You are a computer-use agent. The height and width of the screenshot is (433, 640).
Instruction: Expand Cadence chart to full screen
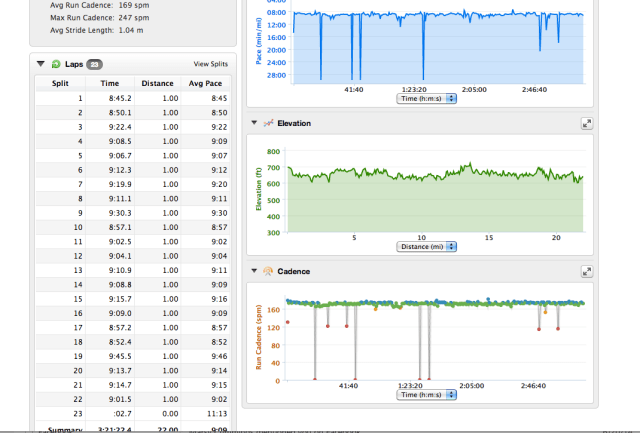click(x=587, y=271)
